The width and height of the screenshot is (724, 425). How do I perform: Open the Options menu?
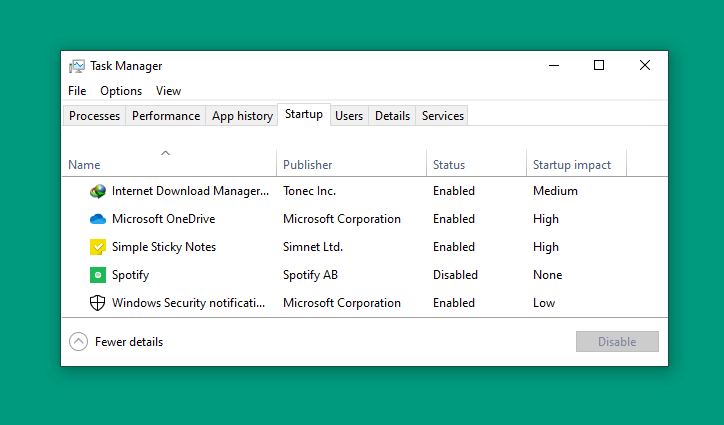coord(121,91)
